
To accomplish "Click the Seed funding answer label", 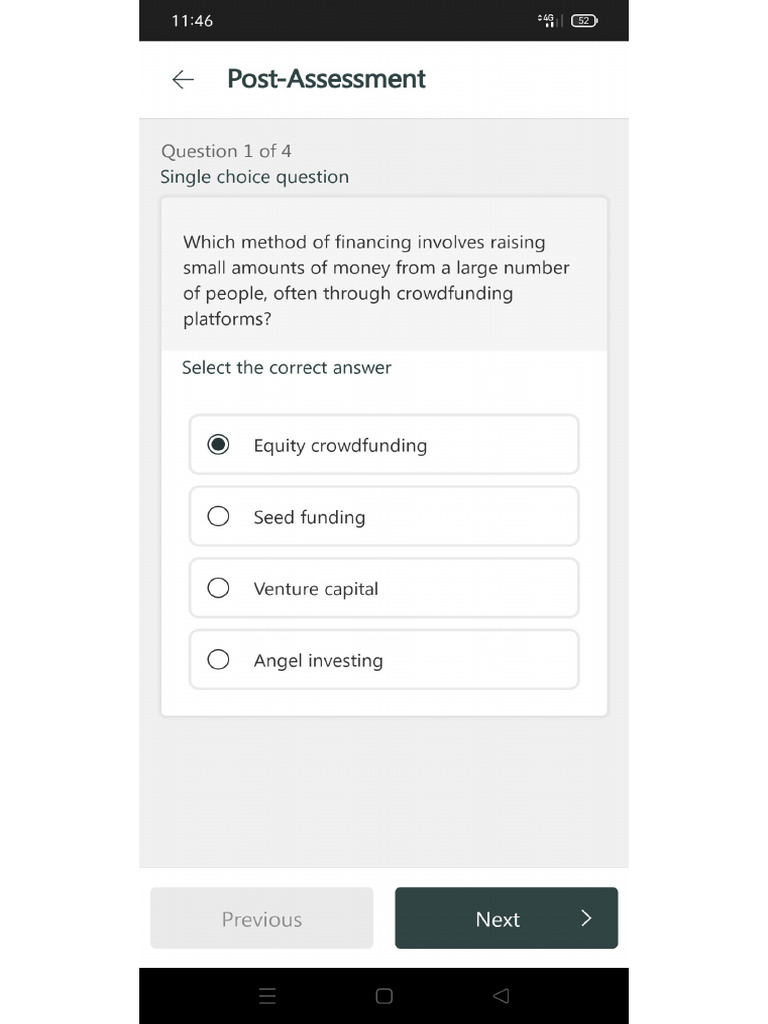I will tap(309, 517).
